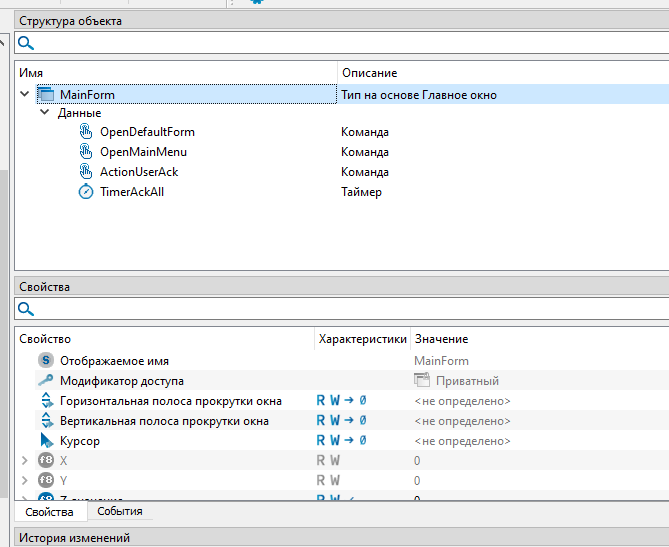Switch to the События tab
This screenshot has height=547, width=669.
pyautogui.click(x=119, y=512)
